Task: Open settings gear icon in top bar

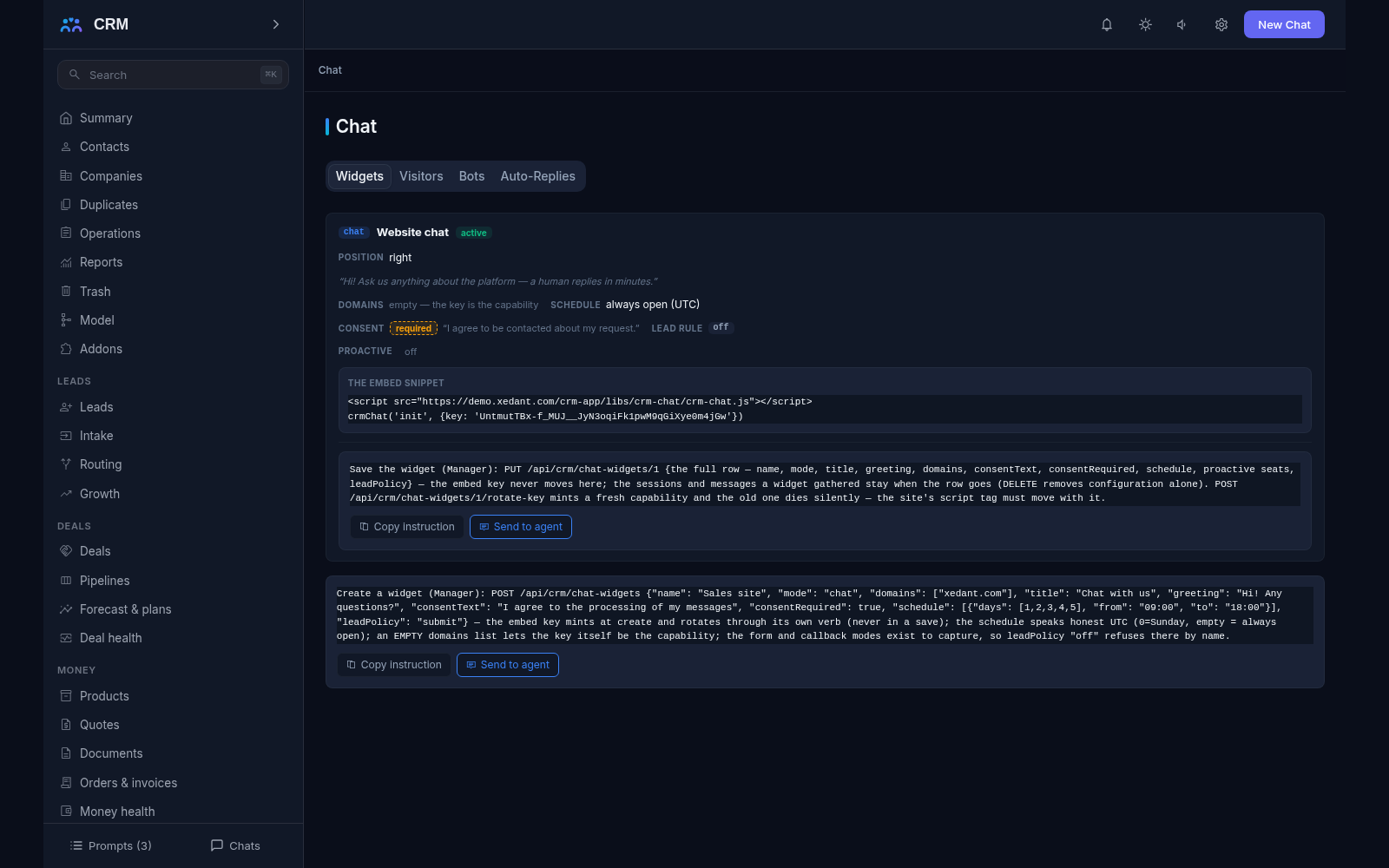Action: (x=1221, y=24)
